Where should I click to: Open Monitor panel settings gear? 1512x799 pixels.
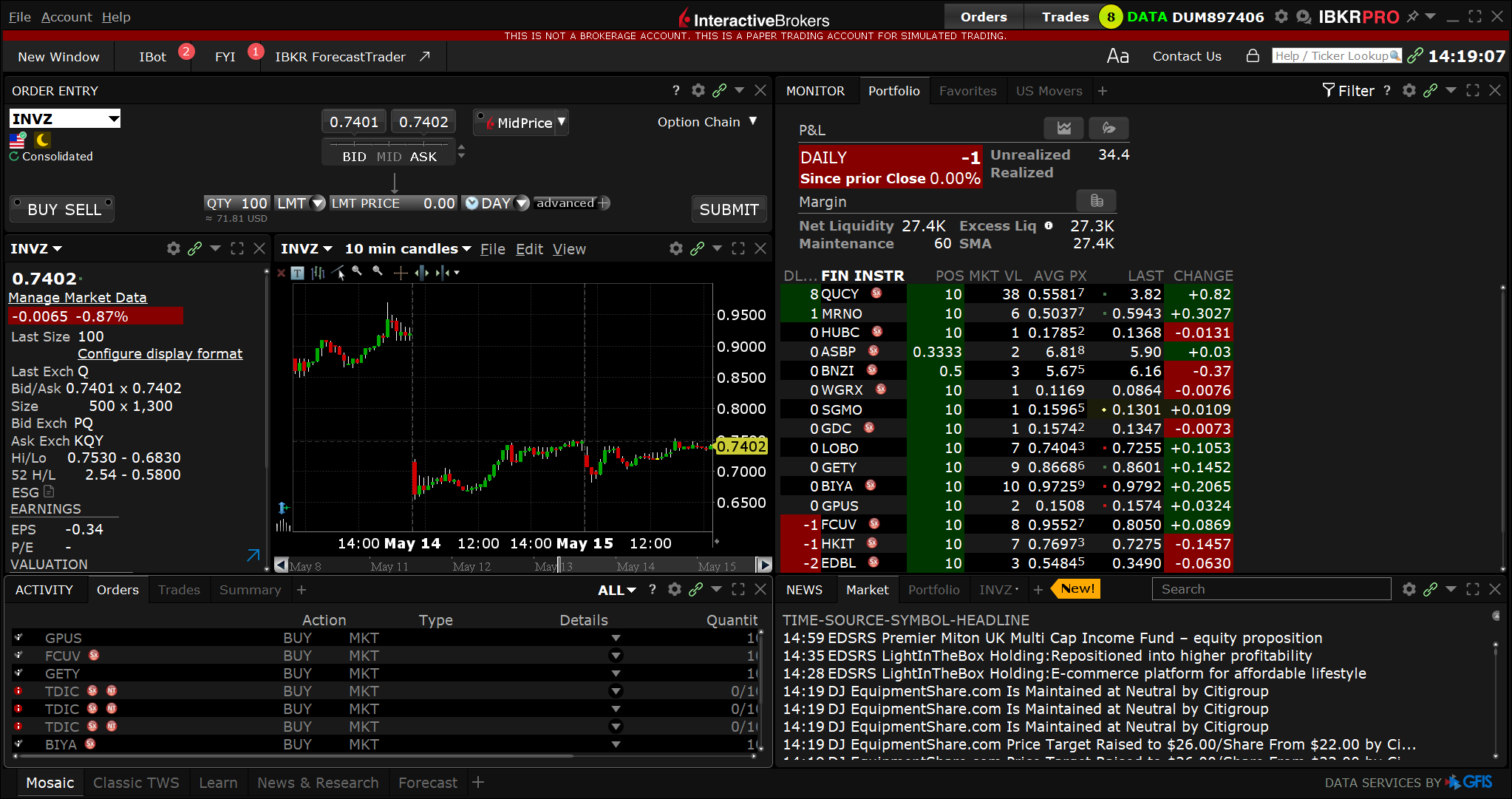[1409, 90]
